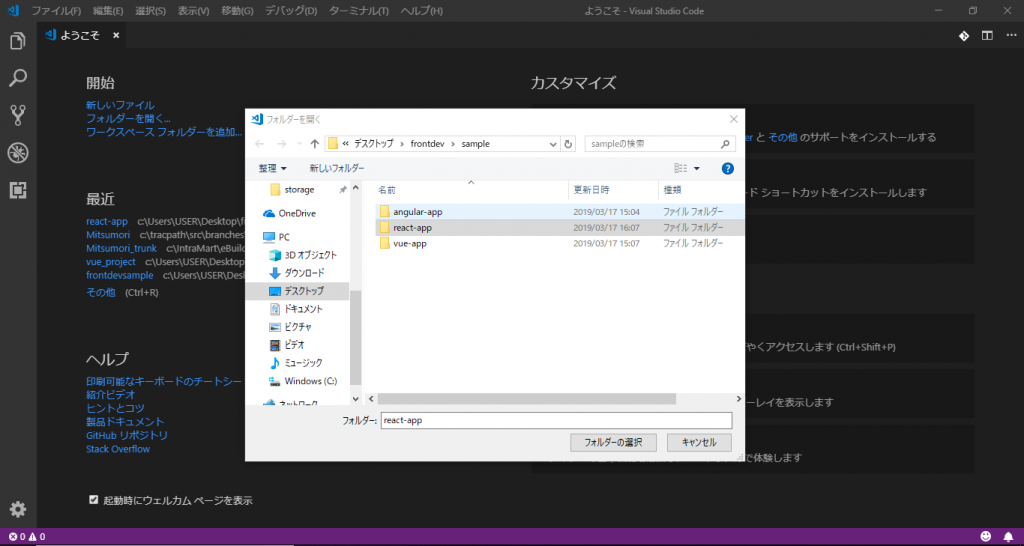The height and width of the screenshot is (546, 1024).
Task: Close the ようこそ tab
Action: pos(116,36)
